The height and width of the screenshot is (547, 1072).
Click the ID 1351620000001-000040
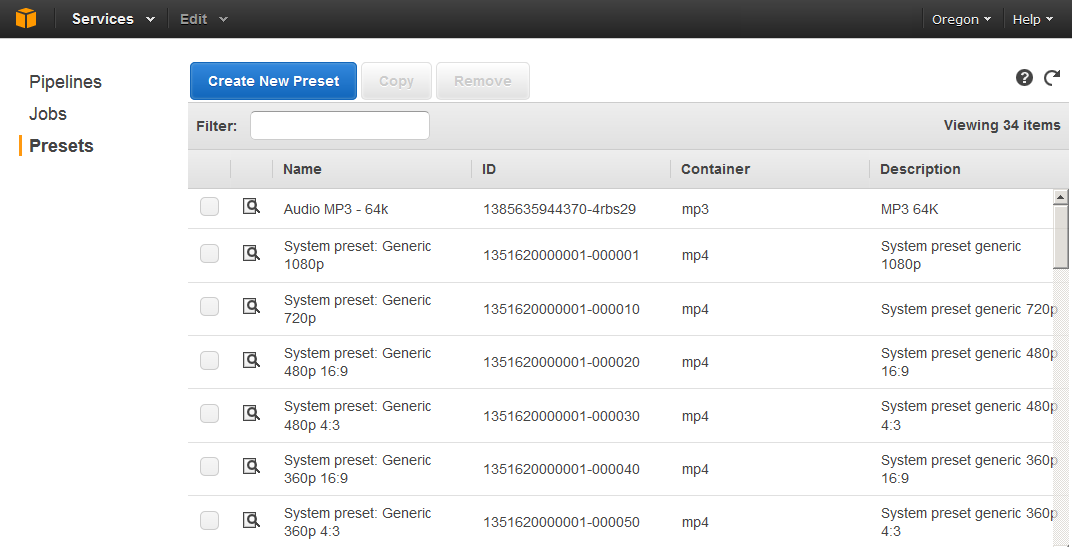[x=561, y=469]
